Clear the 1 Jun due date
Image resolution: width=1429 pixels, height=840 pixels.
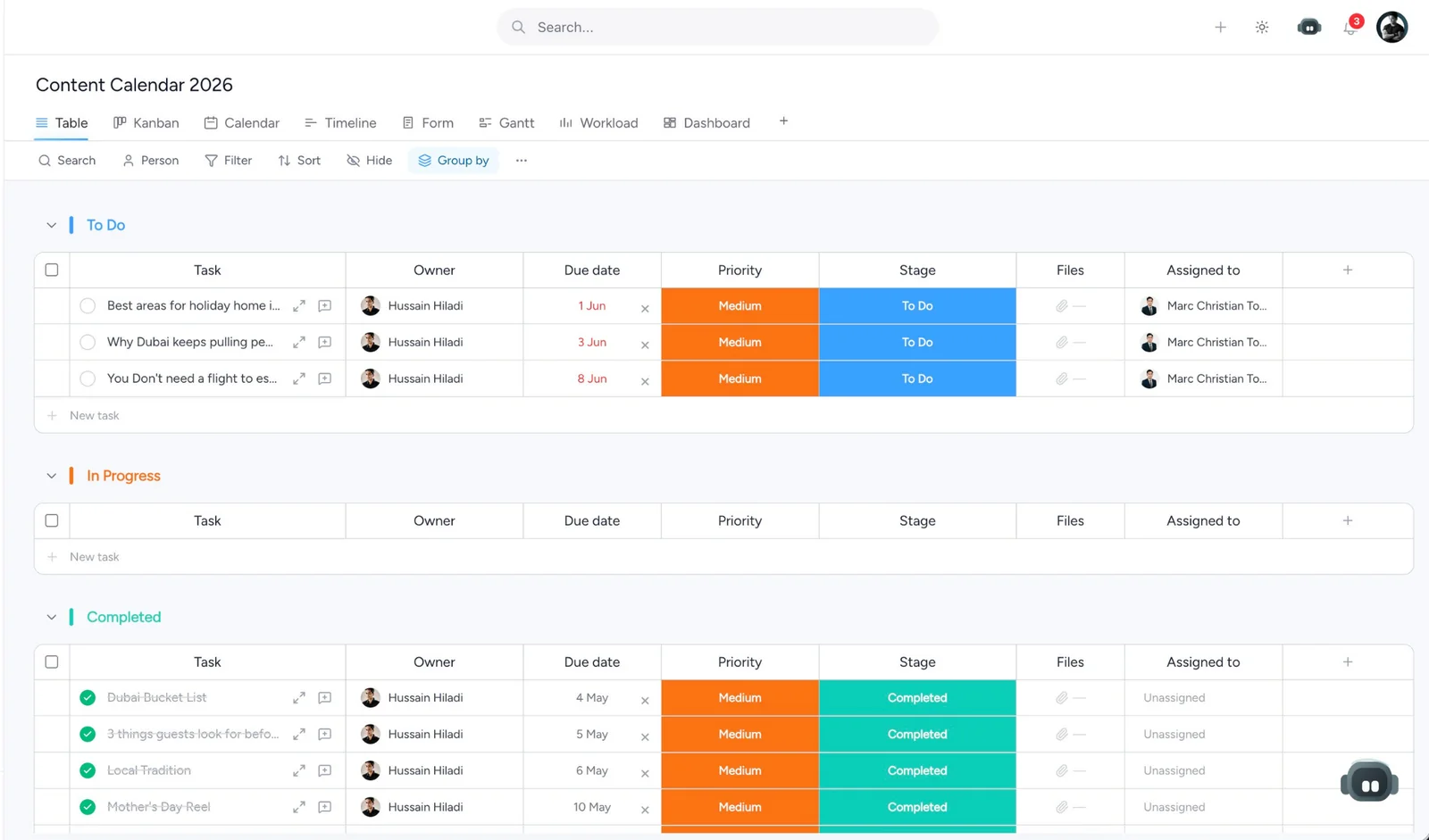pos(645,309)
